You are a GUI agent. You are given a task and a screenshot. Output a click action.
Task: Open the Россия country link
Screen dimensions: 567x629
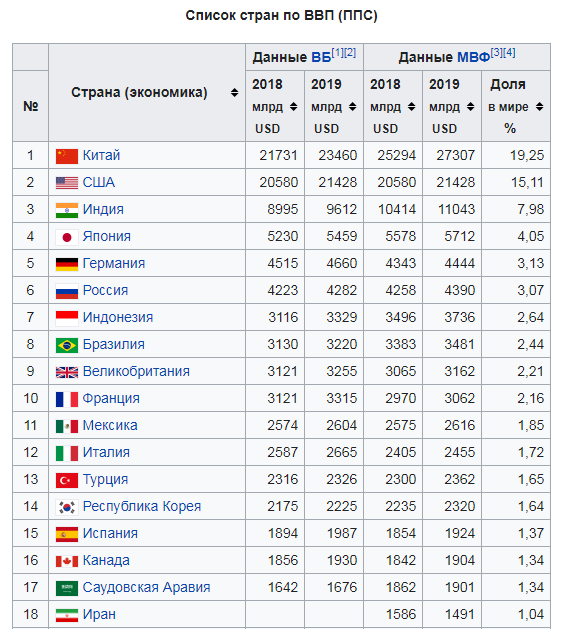105,290
